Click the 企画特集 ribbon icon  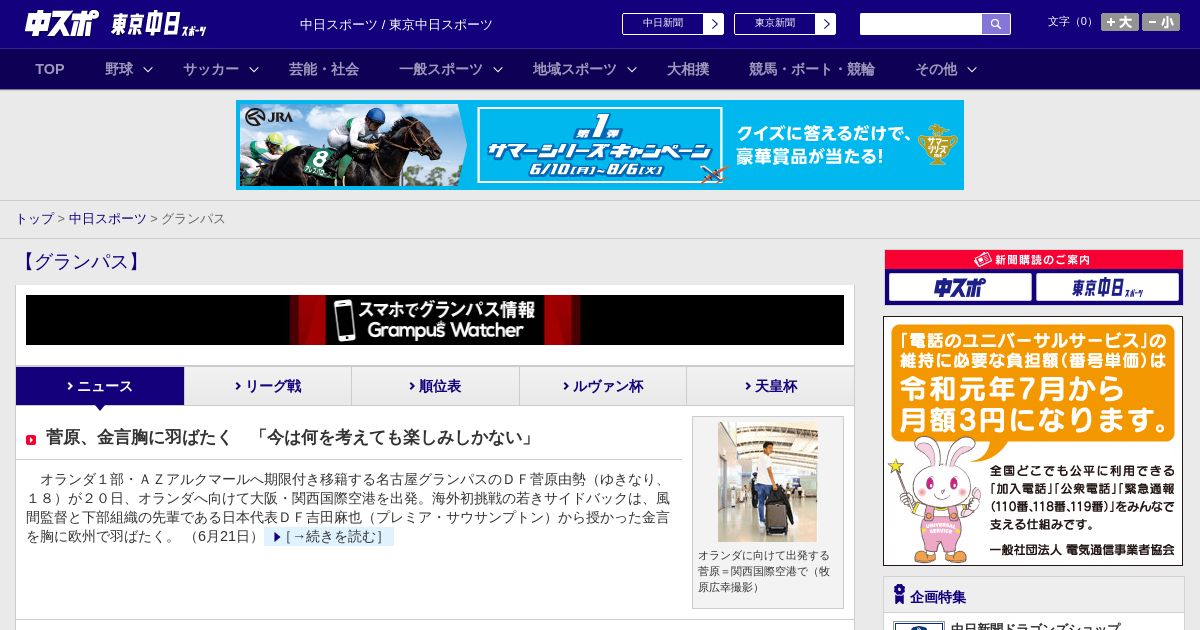coord(899,594)
